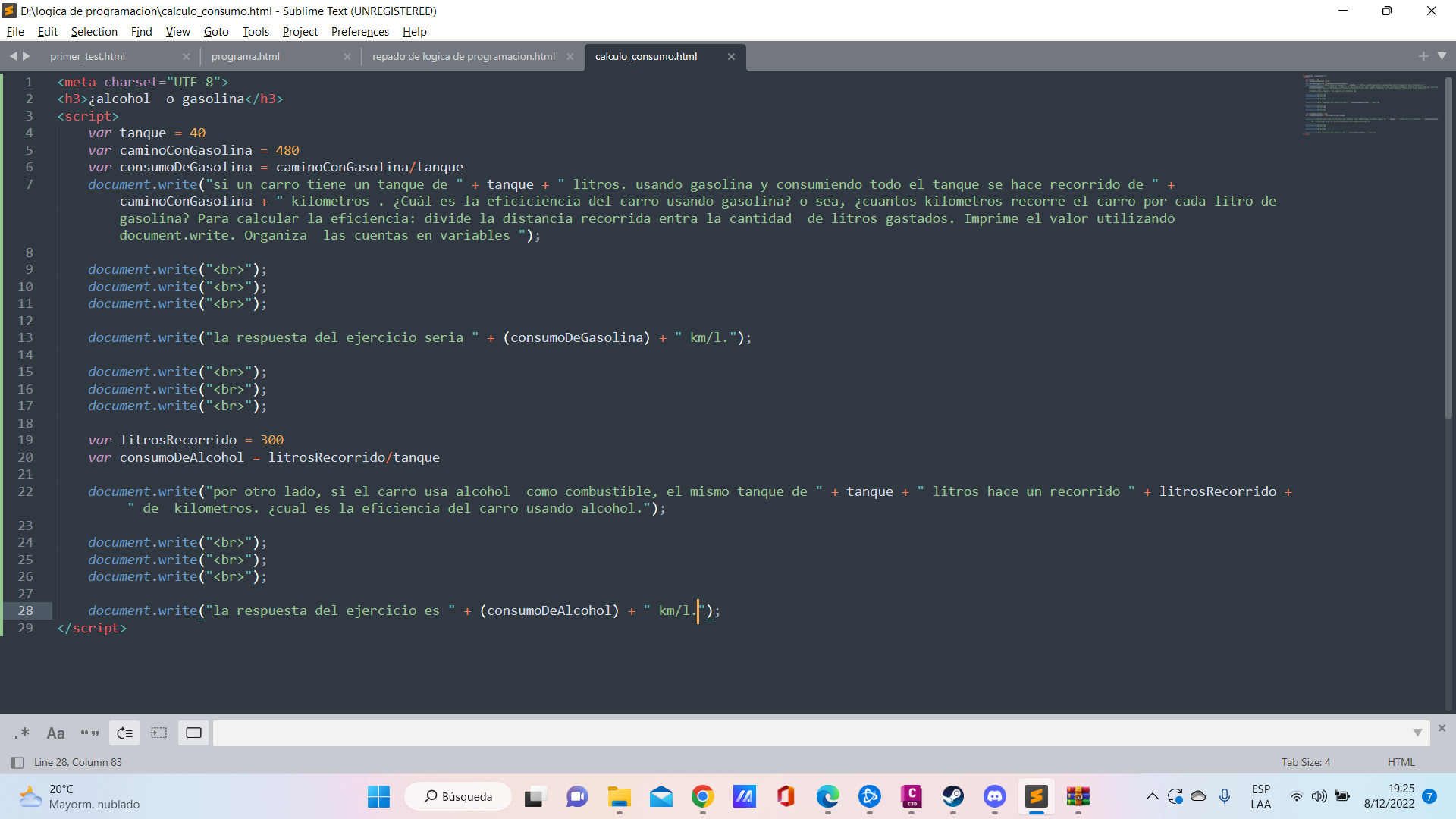Toggle whole word matching

[89, 733]
